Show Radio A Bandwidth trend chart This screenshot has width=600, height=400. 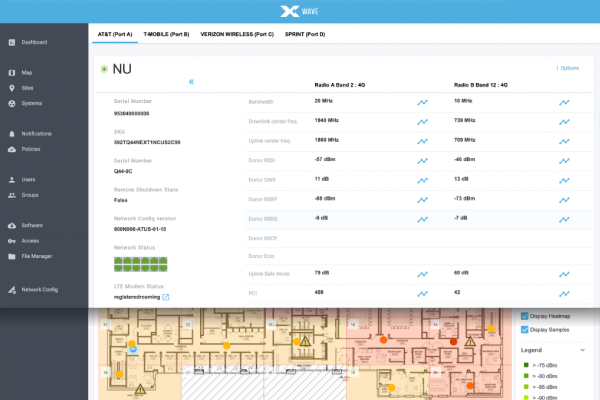(423, 102)
